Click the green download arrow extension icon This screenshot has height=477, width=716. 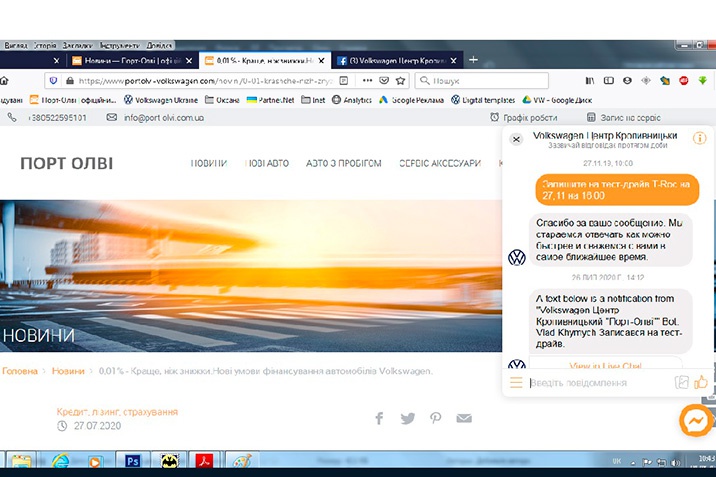[x=702, y=81]
